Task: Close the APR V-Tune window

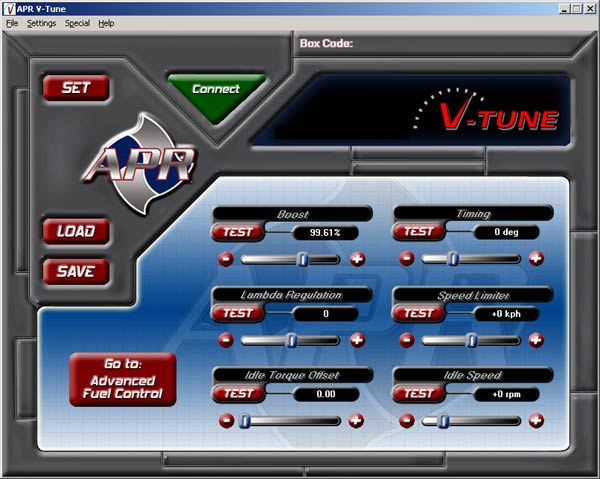Action: [x=590, y=9]
